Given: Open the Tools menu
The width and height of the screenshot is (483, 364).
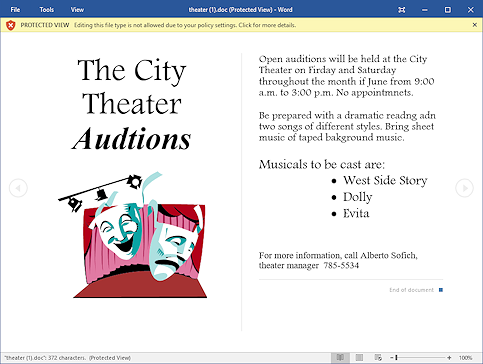Looking at the screenshot, I should point(47,10).
